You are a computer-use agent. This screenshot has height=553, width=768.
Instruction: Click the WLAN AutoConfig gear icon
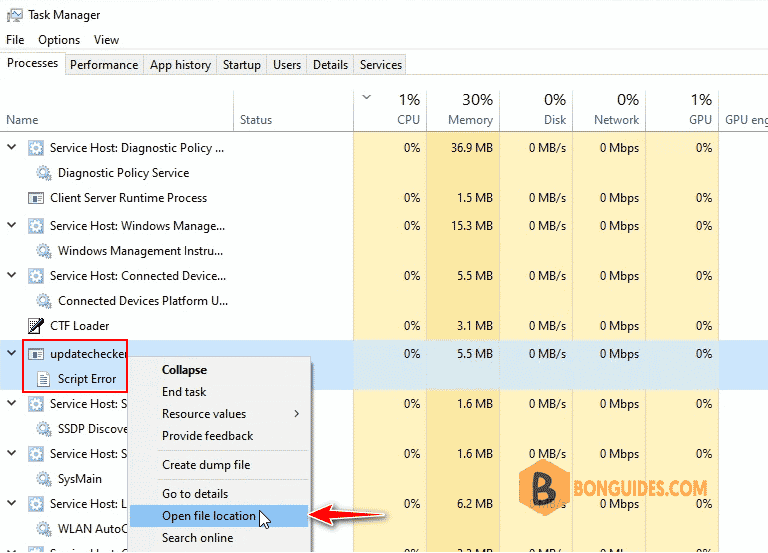[44, 529]
